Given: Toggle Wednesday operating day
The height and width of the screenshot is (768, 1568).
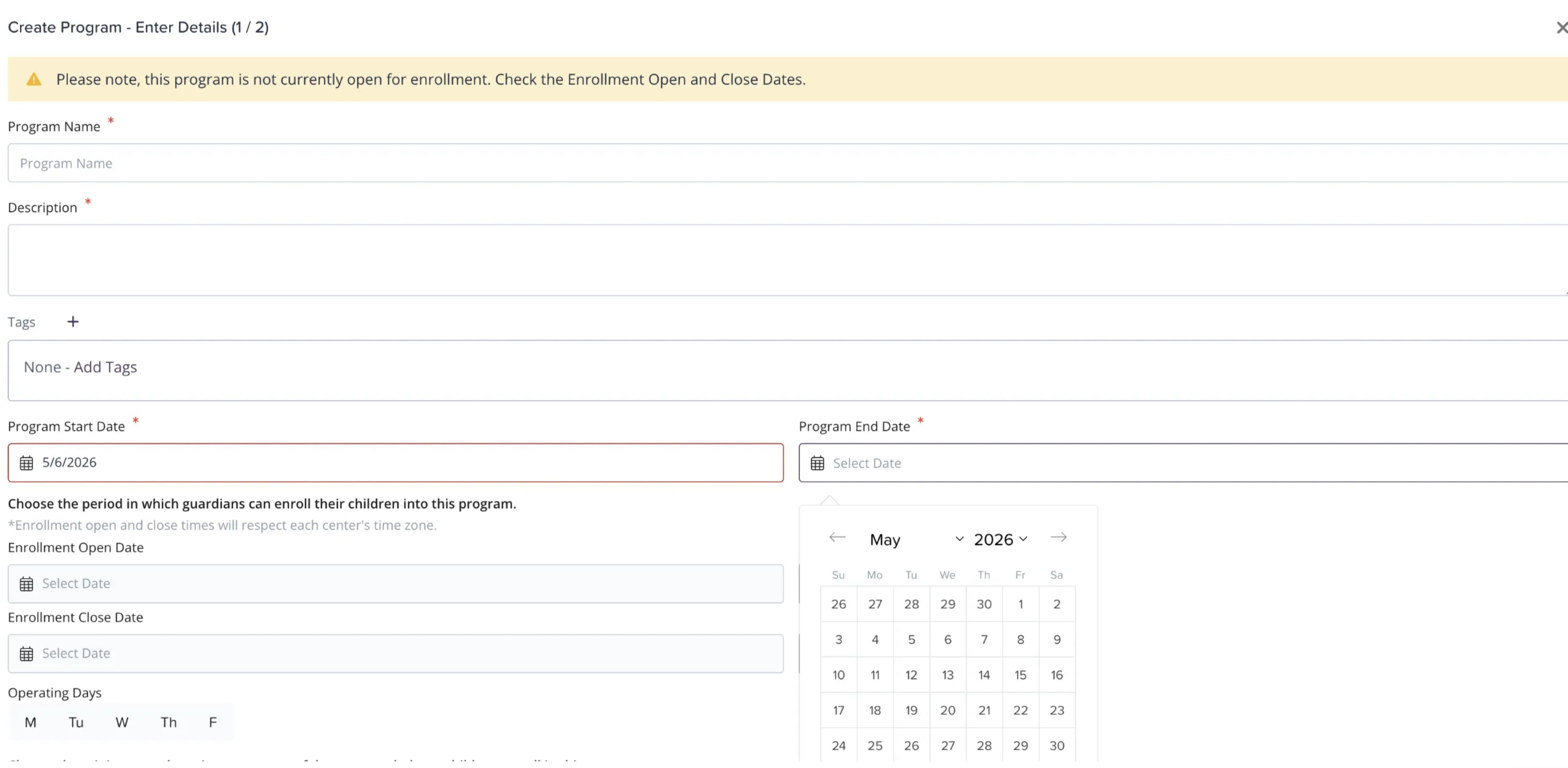Looking at the screenshot, I should coord(122,722).
